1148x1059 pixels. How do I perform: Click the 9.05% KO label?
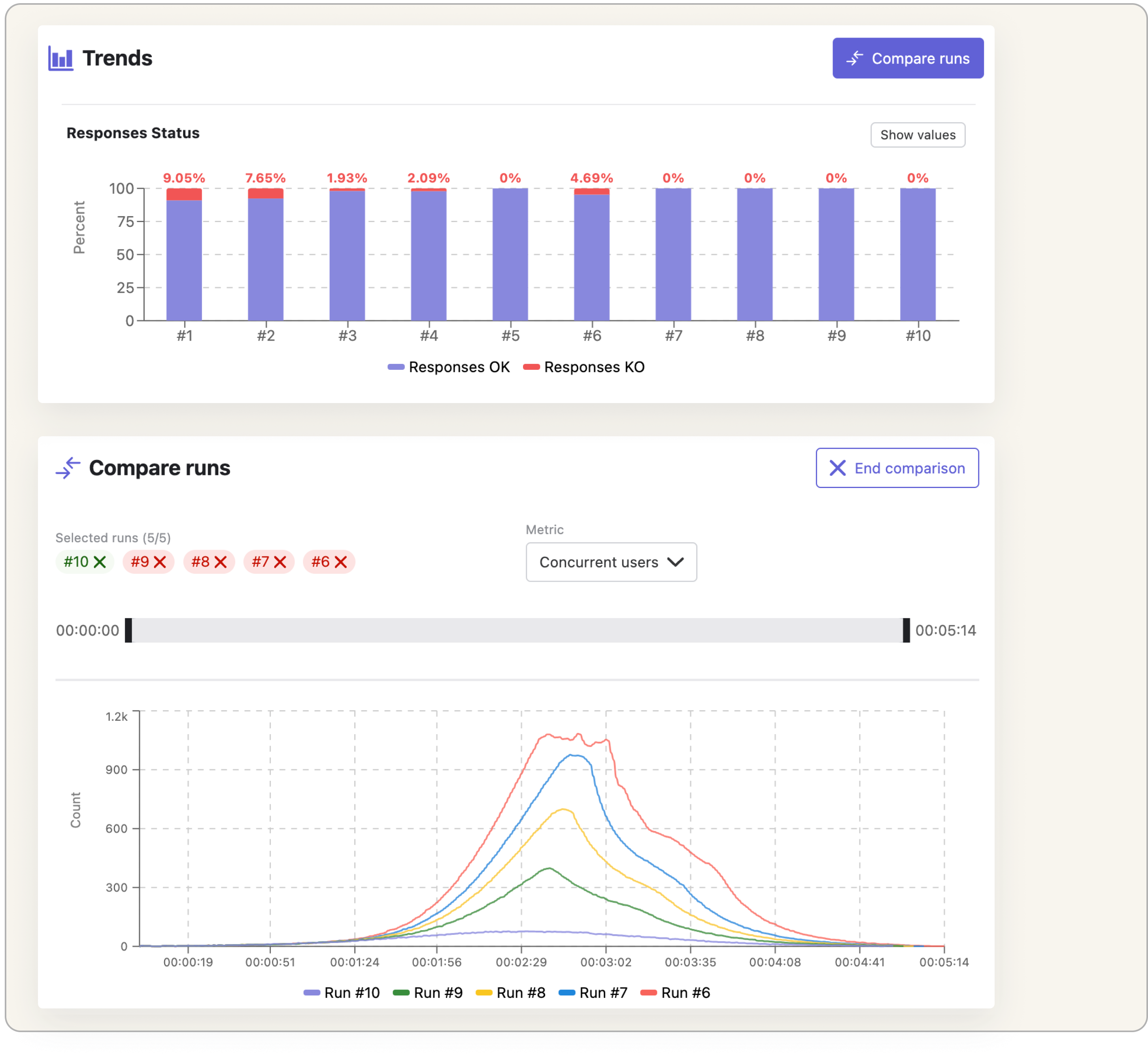(184, 178)
